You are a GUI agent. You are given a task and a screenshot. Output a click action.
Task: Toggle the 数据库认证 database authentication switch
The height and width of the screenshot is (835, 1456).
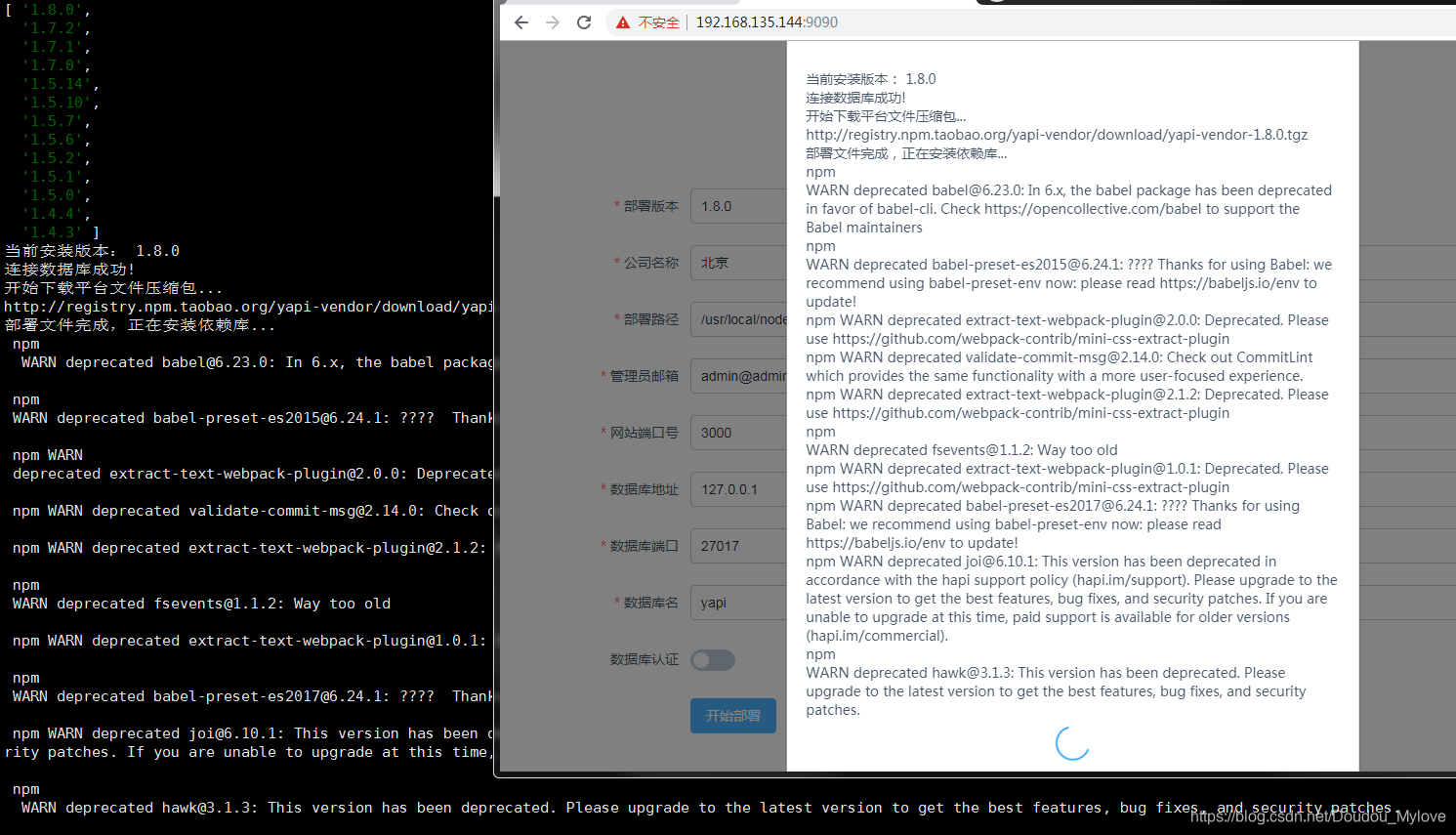713,660
